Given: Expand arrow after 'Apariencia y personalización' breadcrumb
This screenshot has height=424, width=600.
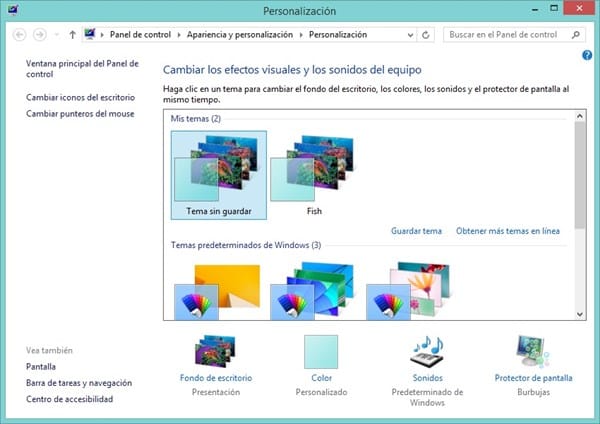Looking at the screenshot, I should tap(301, 35).
